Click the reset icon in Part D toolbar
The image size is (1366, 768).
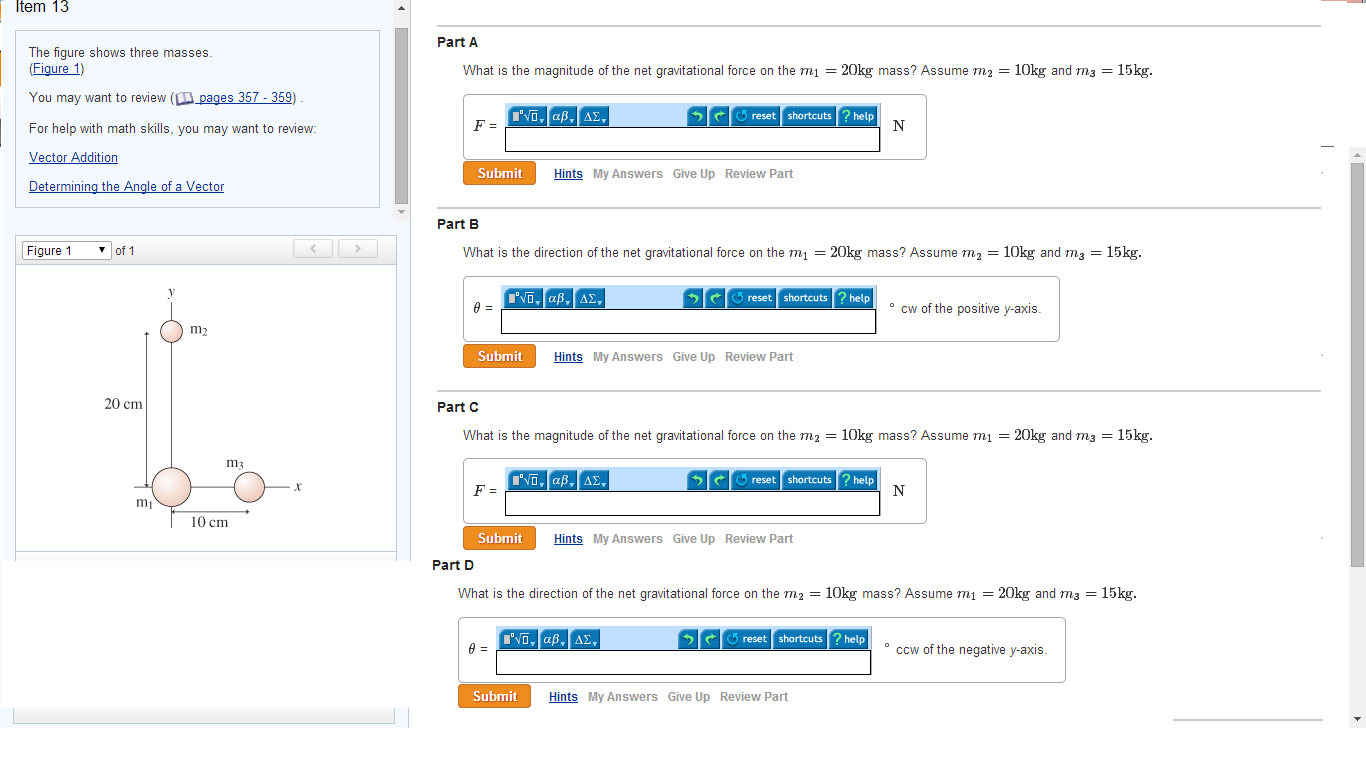(x=746, y=638)
